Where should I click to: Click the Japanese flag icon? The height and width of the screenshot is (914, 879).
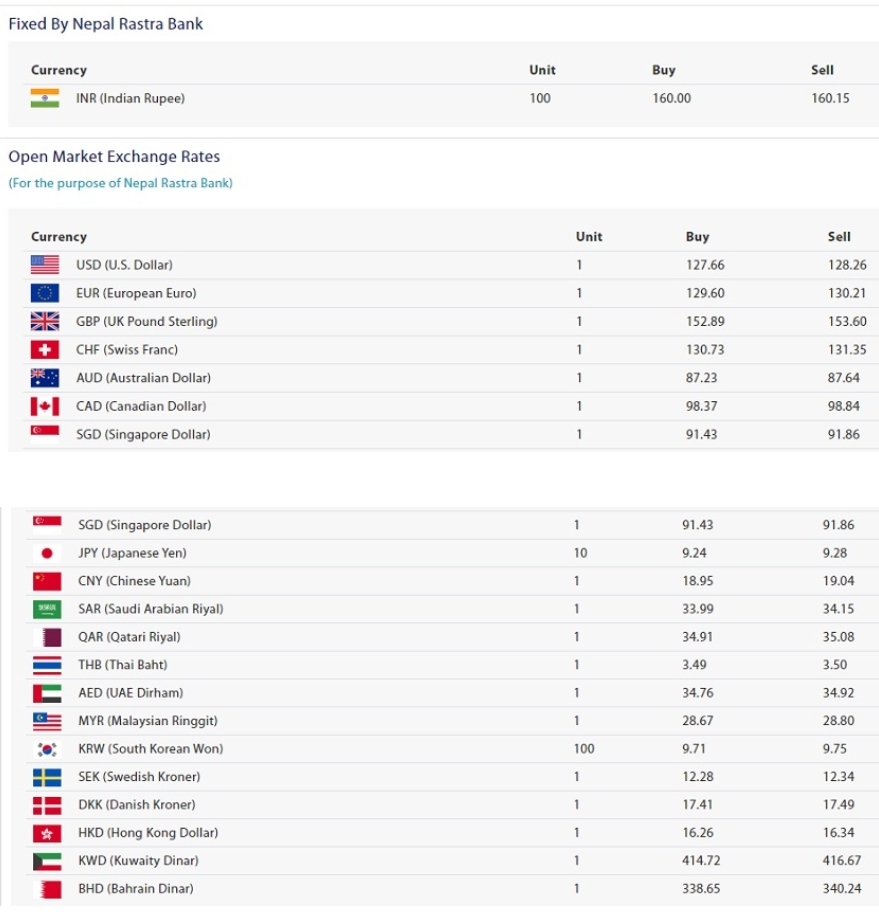point(47,553)
